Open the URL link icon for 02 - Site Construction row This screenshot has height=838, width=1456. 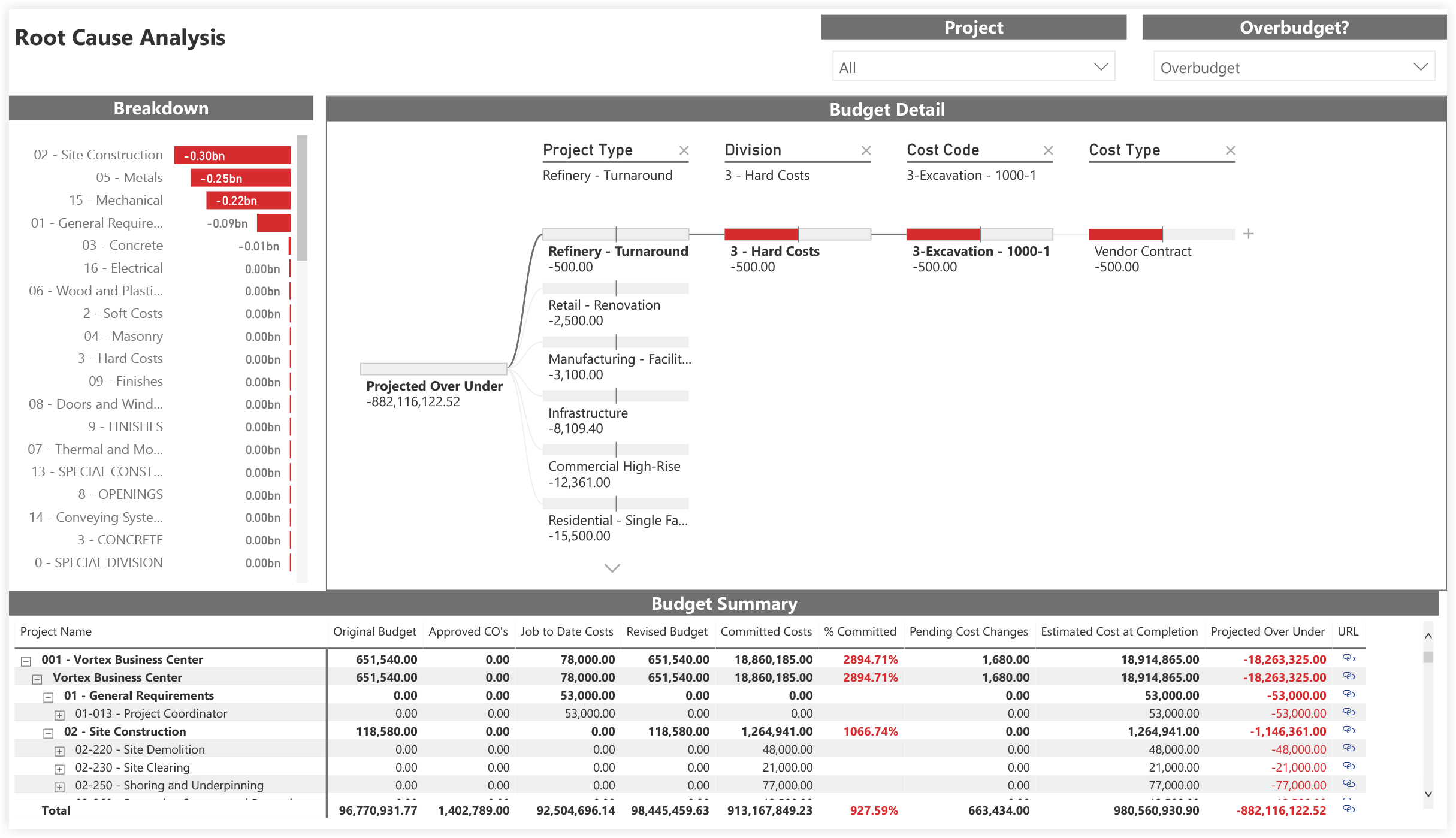tap(1348, 730)
